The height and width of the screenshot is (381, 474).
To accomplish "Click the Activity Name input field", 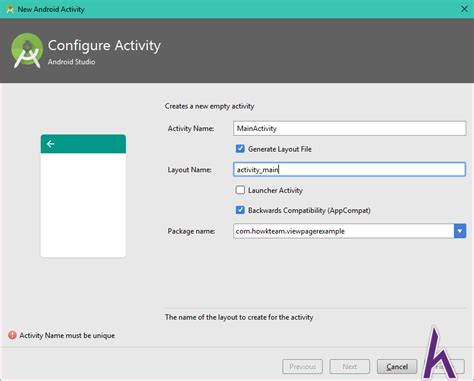I will pyautogui.click(x=350, y=128).
